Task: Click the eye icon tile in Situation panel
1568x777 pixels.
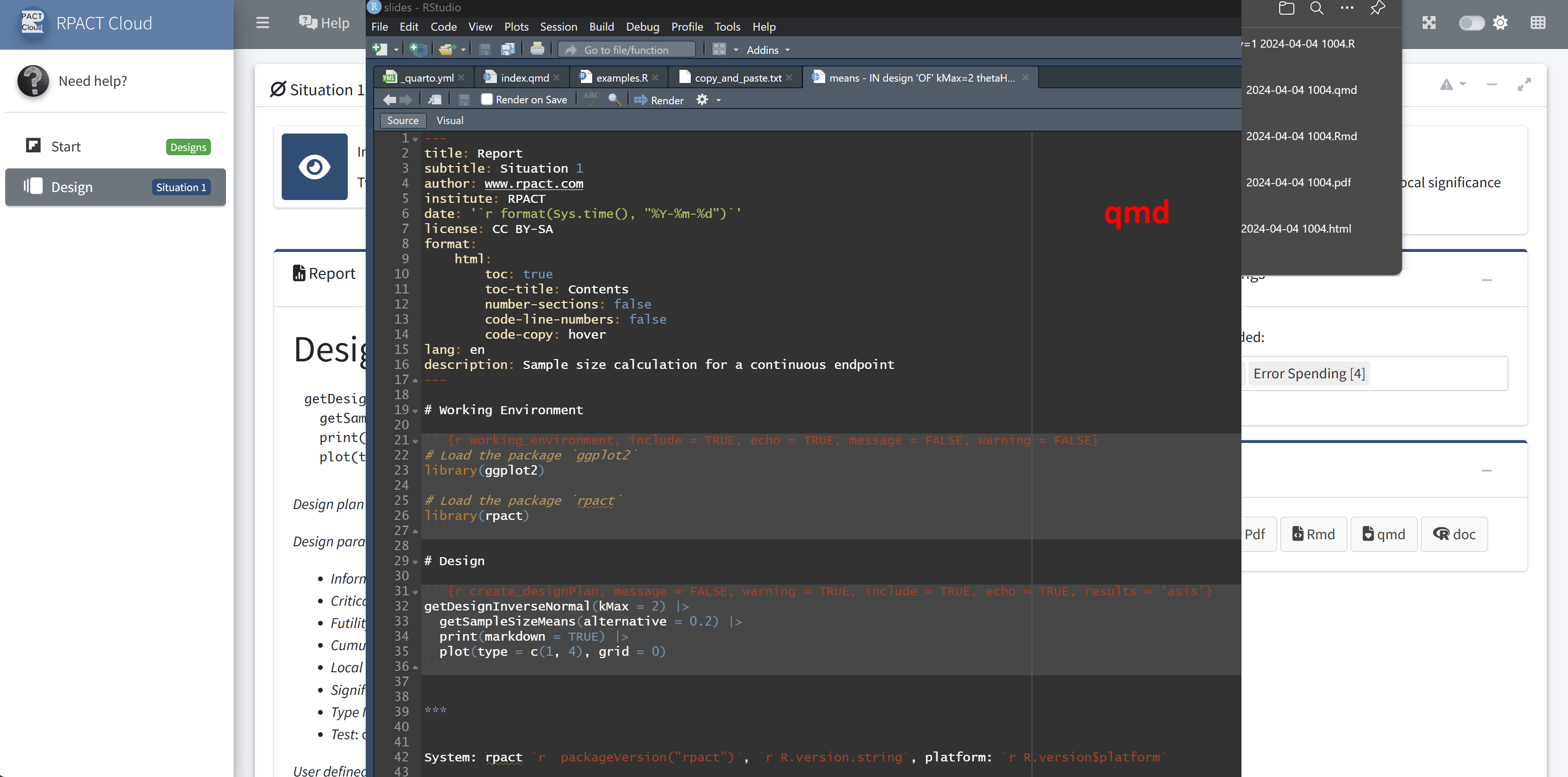Action: (314, 167)
